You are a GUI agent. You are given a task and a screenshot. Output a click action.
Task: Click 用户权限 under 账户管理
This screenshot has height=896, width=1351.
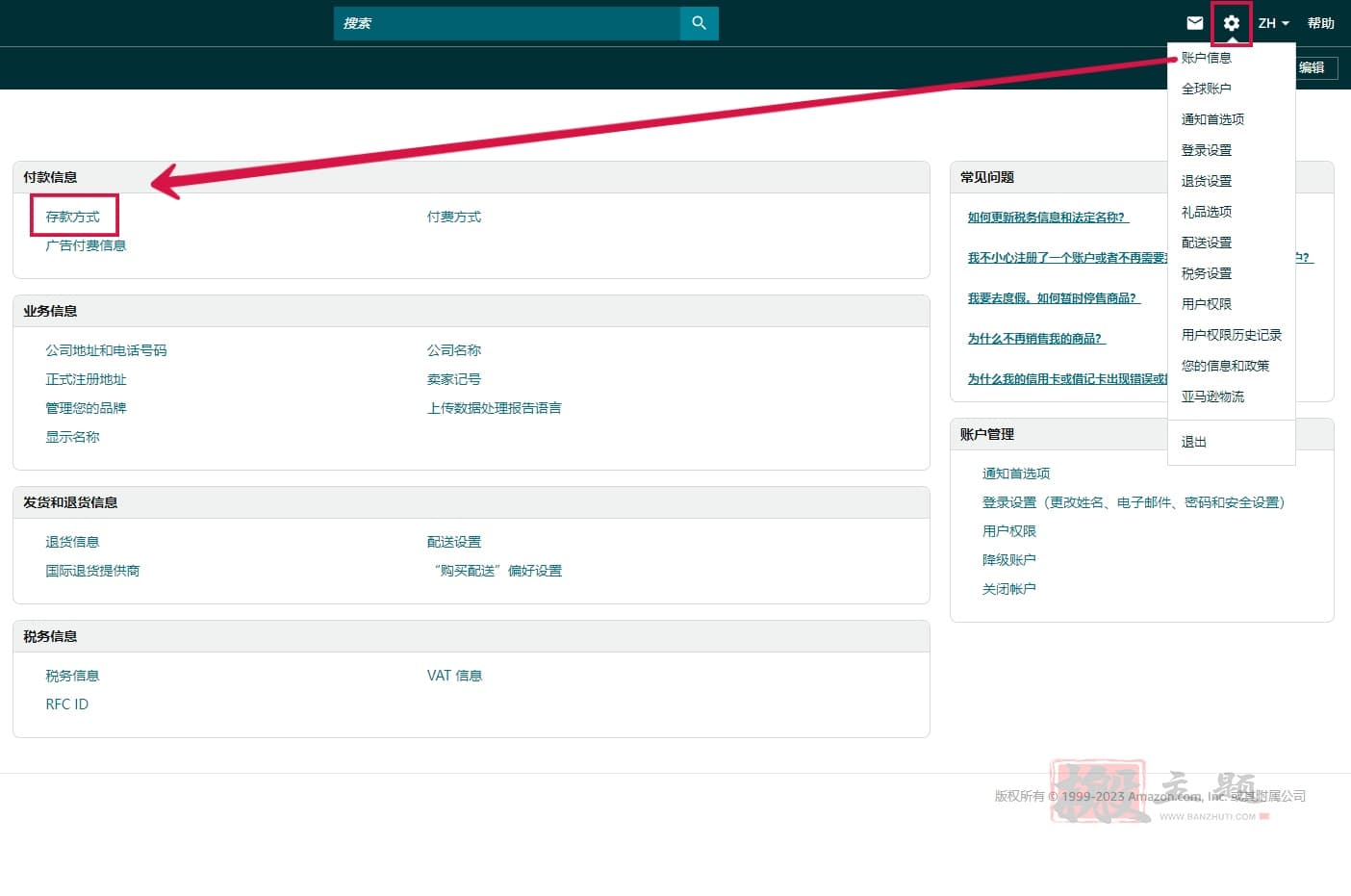coord(1008,531)
